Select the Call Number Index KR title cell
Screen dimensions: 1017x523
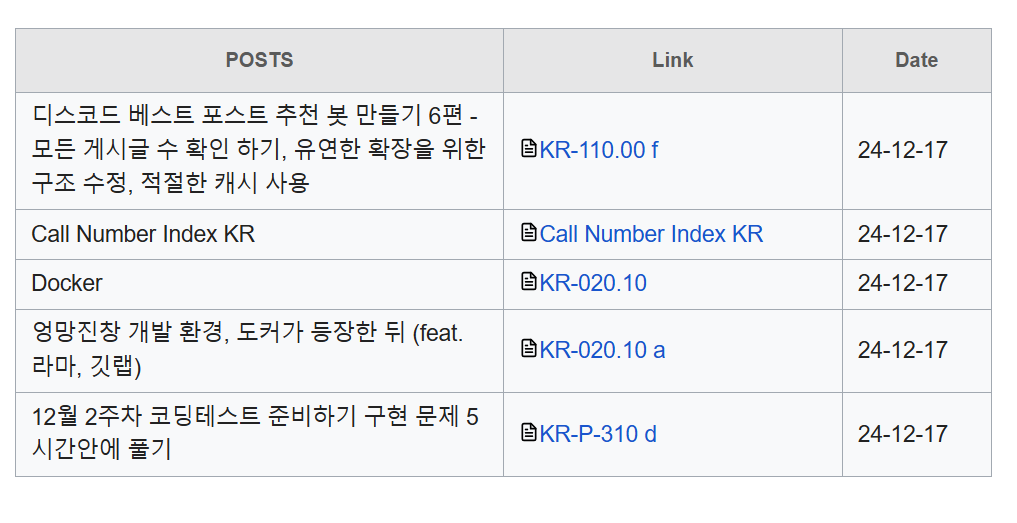259,234
